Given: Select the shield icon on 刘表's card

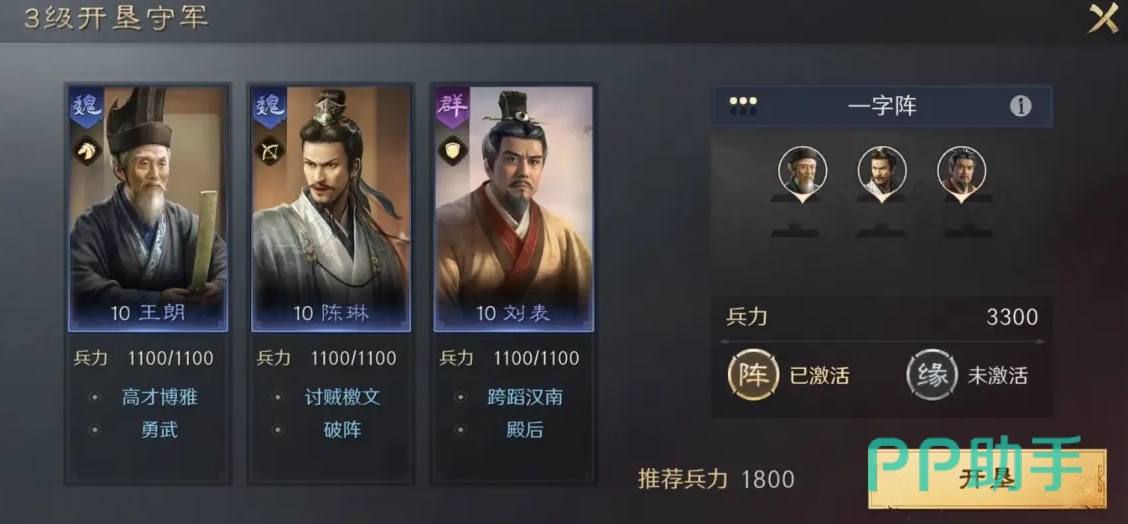Looking at the screenshot, I should tap(453, 150).
